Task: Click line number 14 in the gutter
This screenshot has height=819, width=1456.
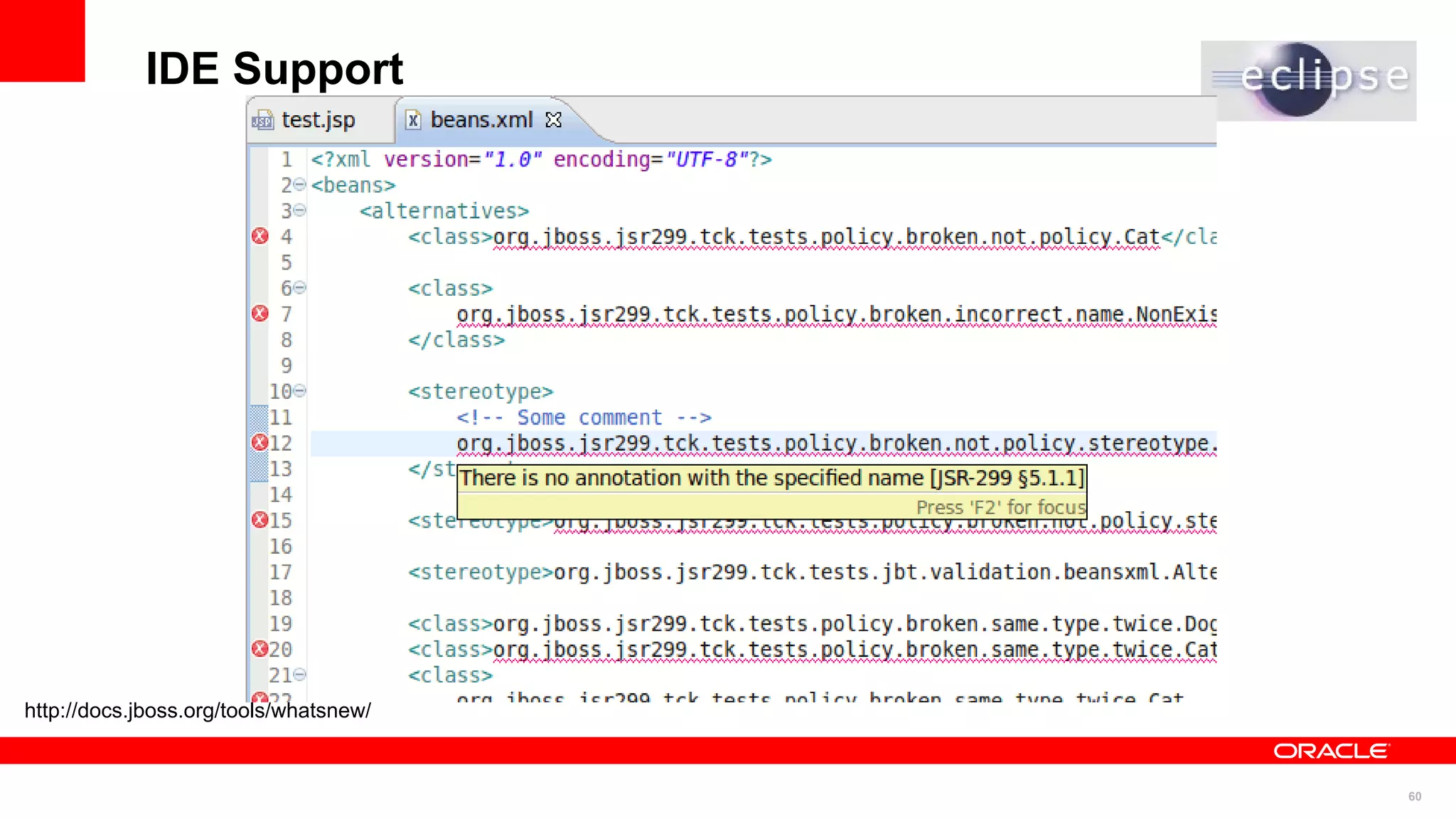Action: [281, 495]
